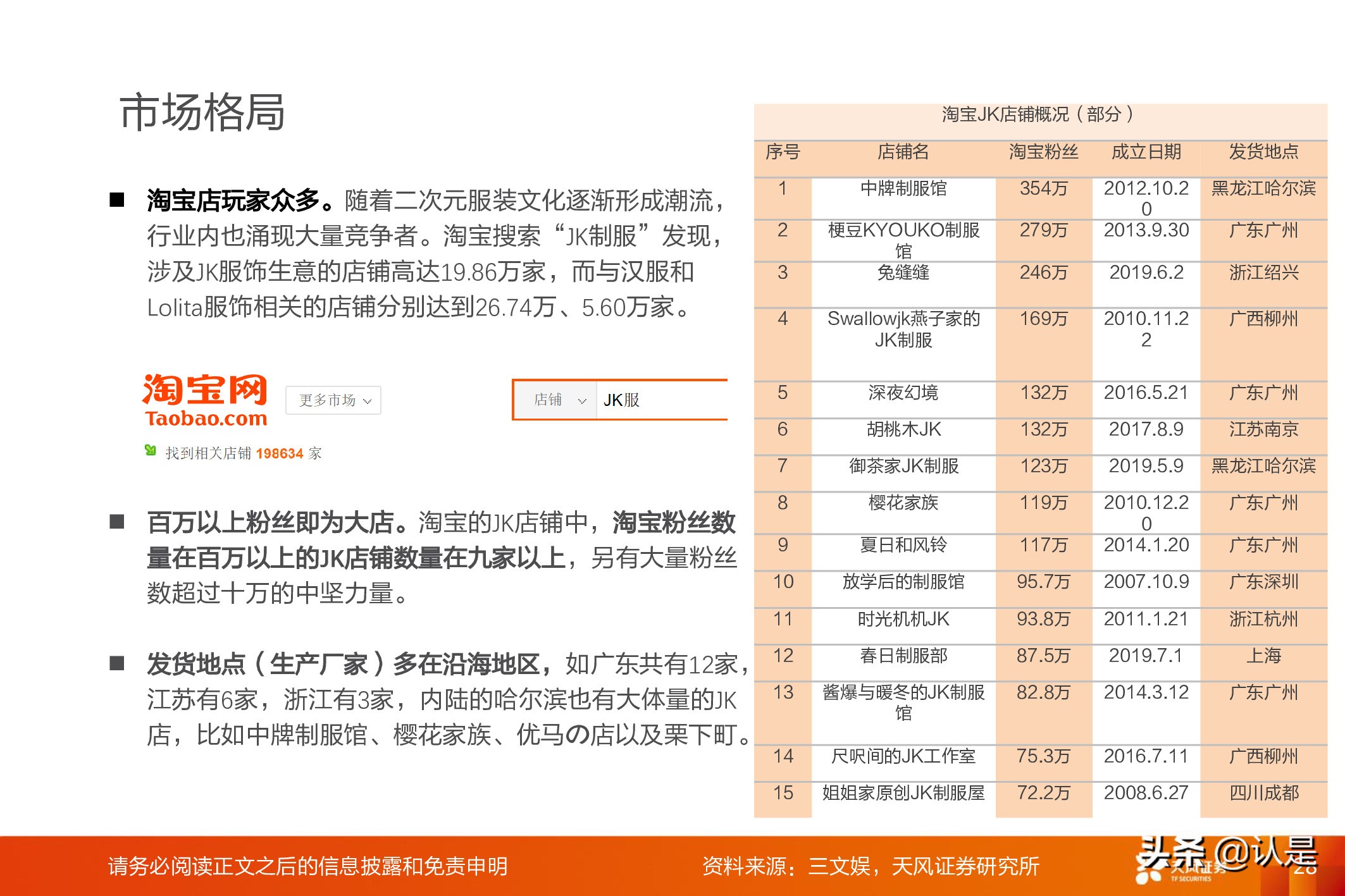Click the 发货地点 column header
Screen dimensions: 1345x896
coord(1263,152)
